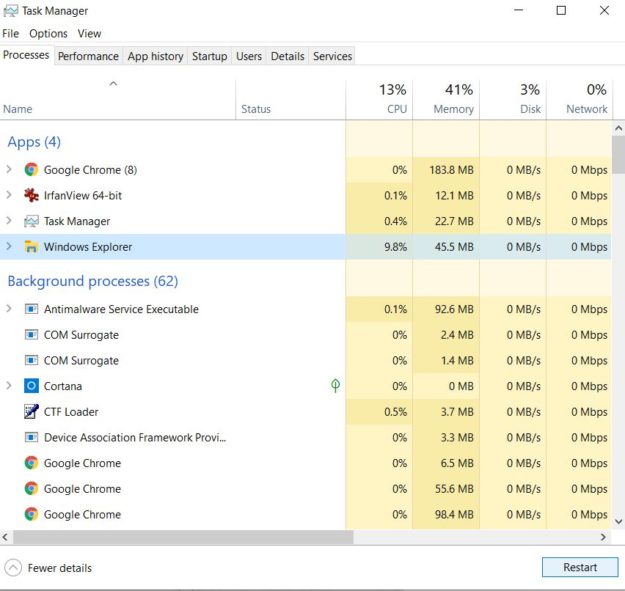Click the Google Chrome (8) app icon
The image size is (625, 591).
coord(31,170)
